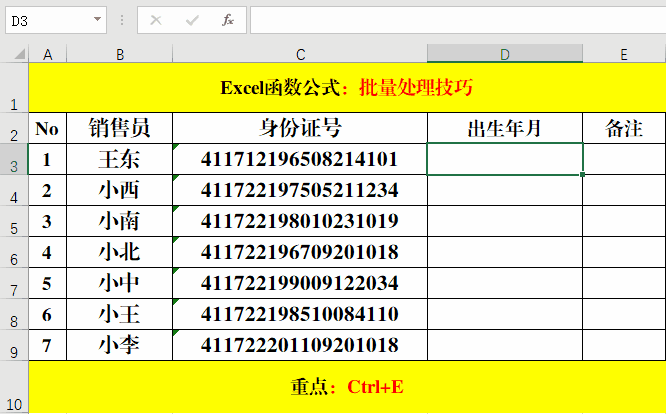Select the No cell for 小北's row

click(48, 252)
